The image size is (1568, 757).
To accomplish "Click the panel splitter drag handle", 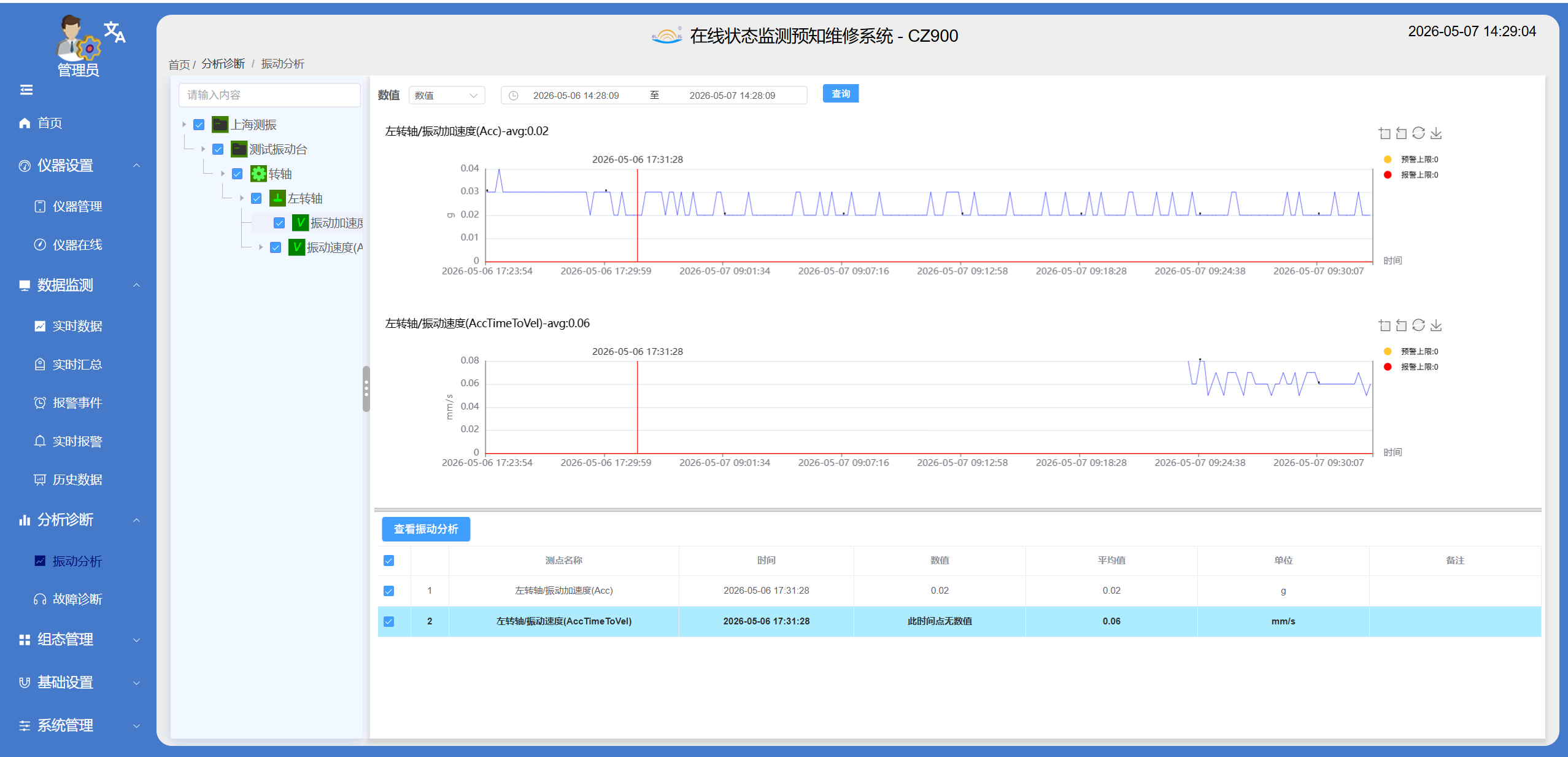I will [x=366, y=389].
